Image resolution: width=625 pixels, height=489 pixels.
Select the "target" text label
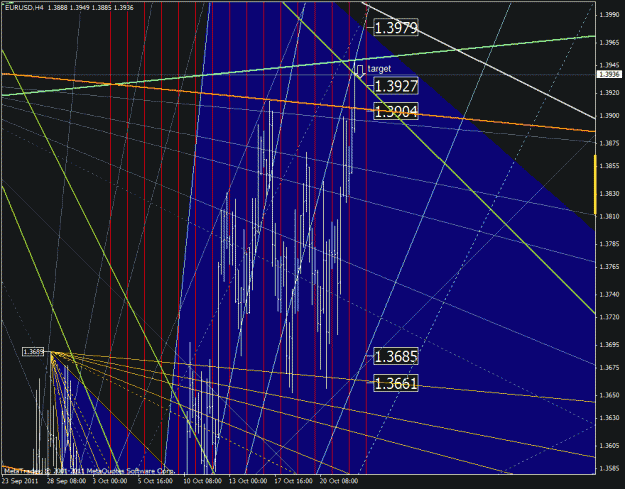point(379,69)
